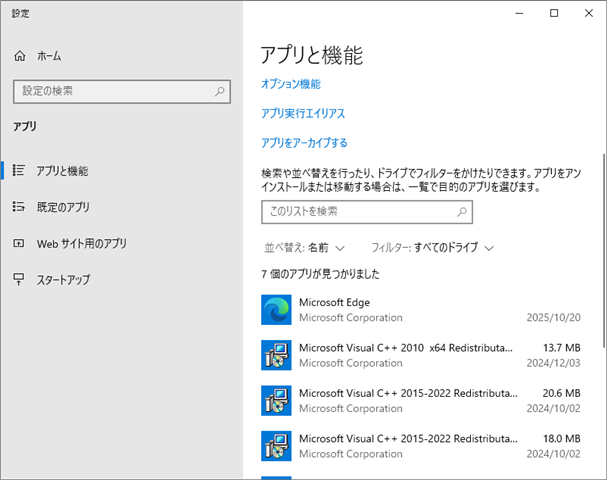The height and width of the screenshot is (480, 607).
Task: Click the アプリと機能 list icon
Action: pos(19,171)
